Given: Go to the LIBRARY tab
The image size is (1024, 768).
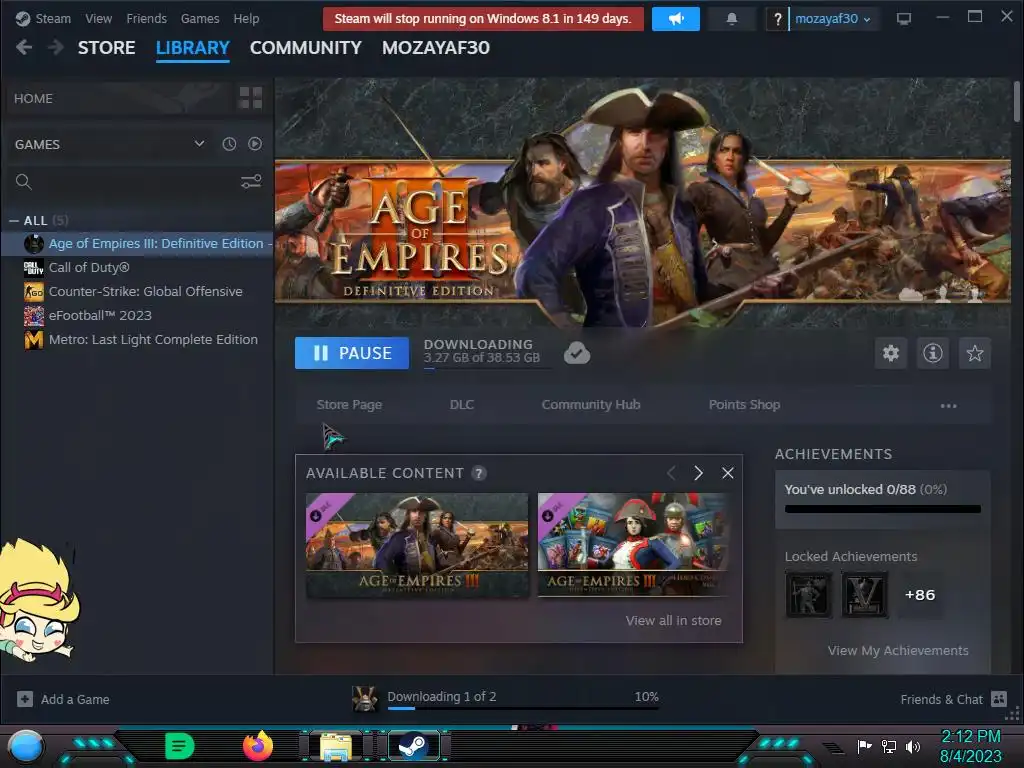Looking at the screenshot, I should tap(193, 48).
